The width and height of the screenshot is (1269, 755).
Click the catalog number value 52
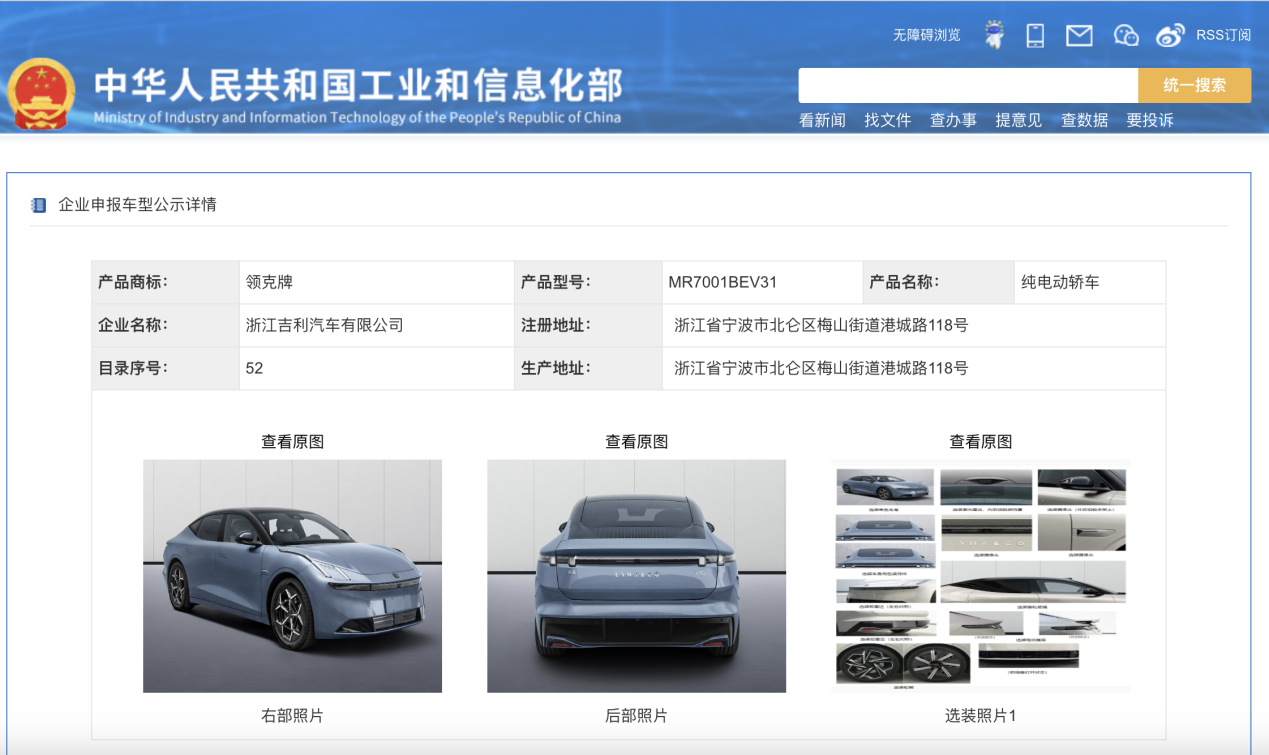(x=254, y=368)
